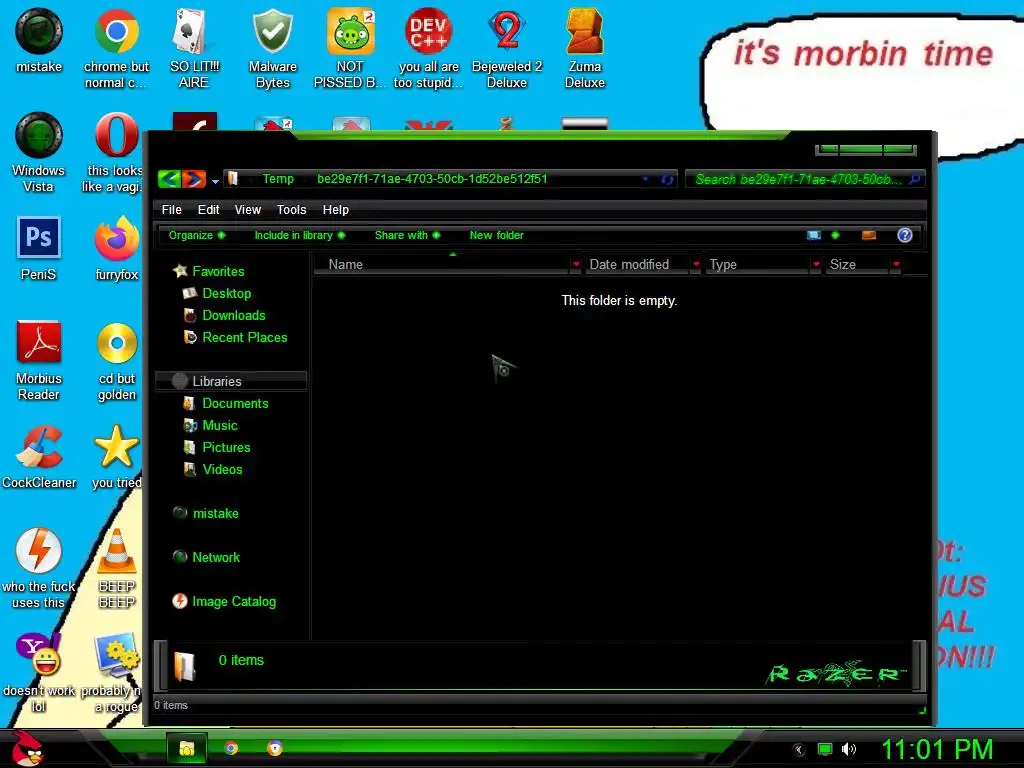Select mistake computer in navigation pane
The image size is (1024, 768).
coord(206,513)
